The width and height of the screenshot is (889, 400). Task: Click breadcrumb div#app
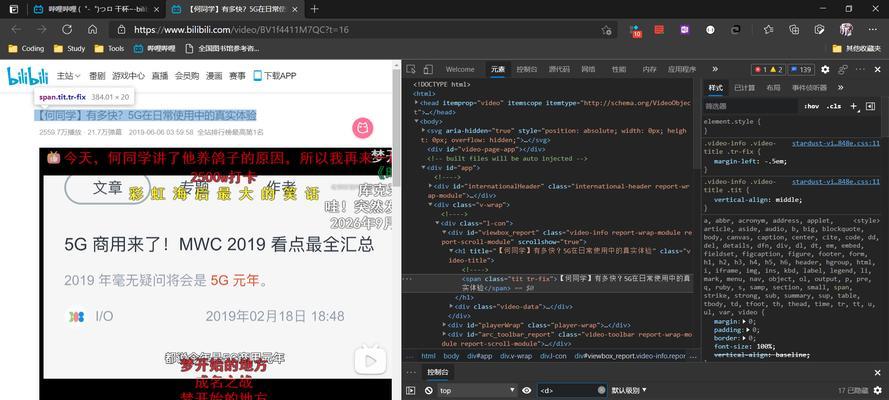tap(479, 356)
